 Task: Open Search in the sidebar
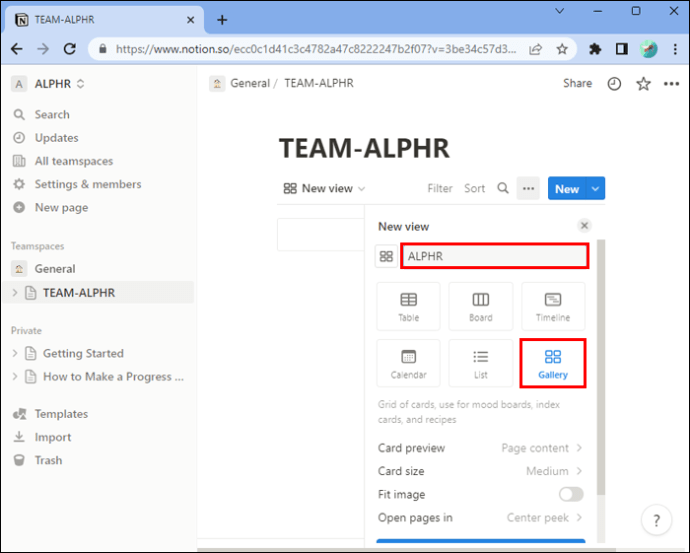click(x=52, y=114)
